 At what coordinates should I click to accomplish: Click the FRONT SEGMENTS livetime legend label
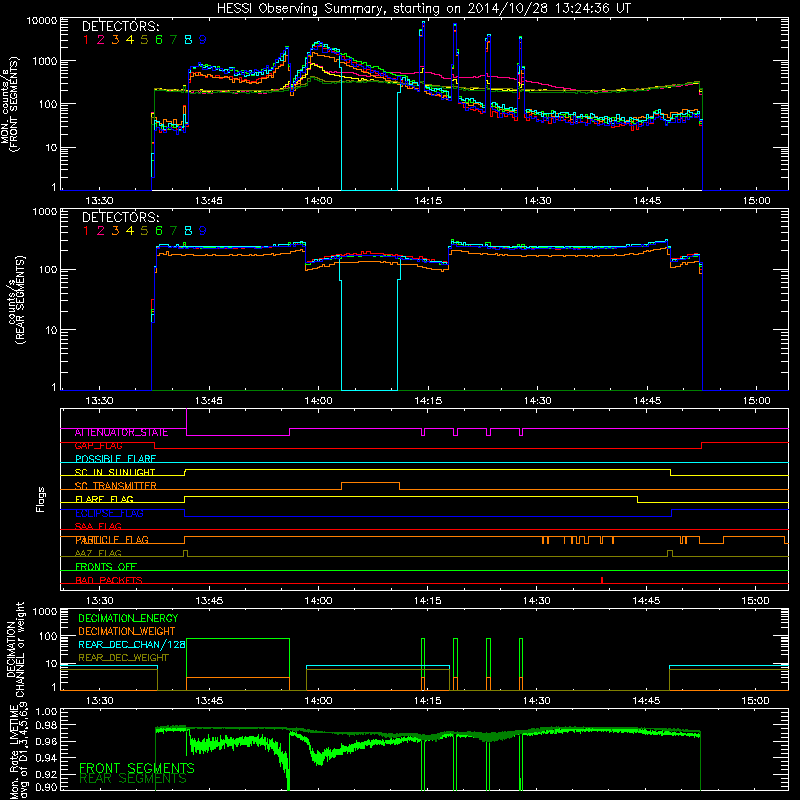tap(137, 768)
